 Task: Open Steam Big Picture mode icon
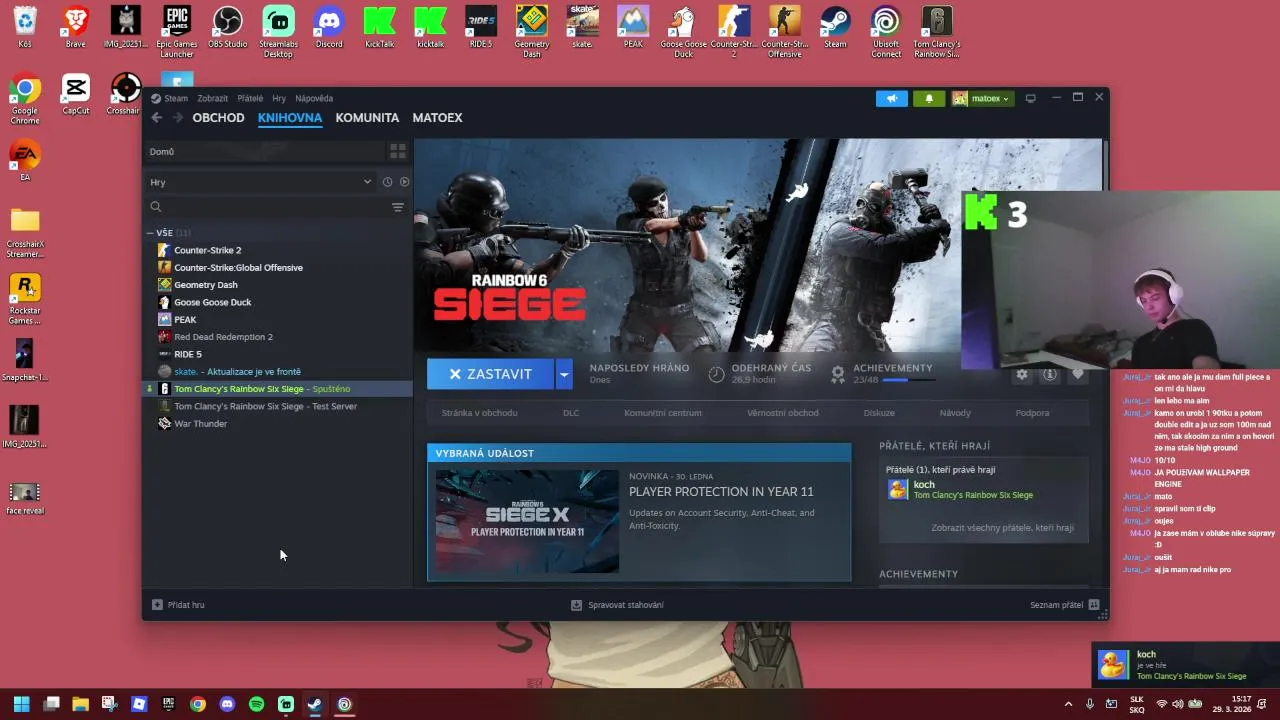1031,98
